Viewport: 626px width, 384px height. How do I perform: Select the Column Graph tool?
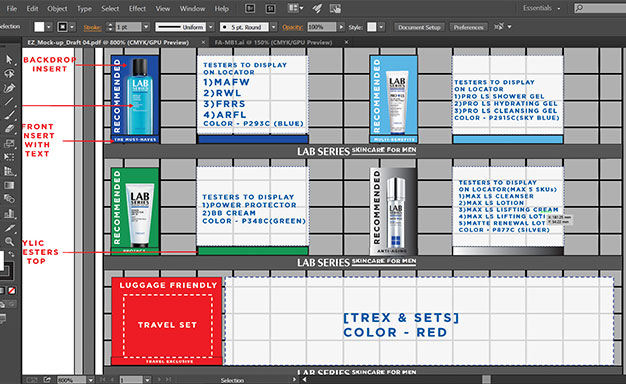pos(9,214)
